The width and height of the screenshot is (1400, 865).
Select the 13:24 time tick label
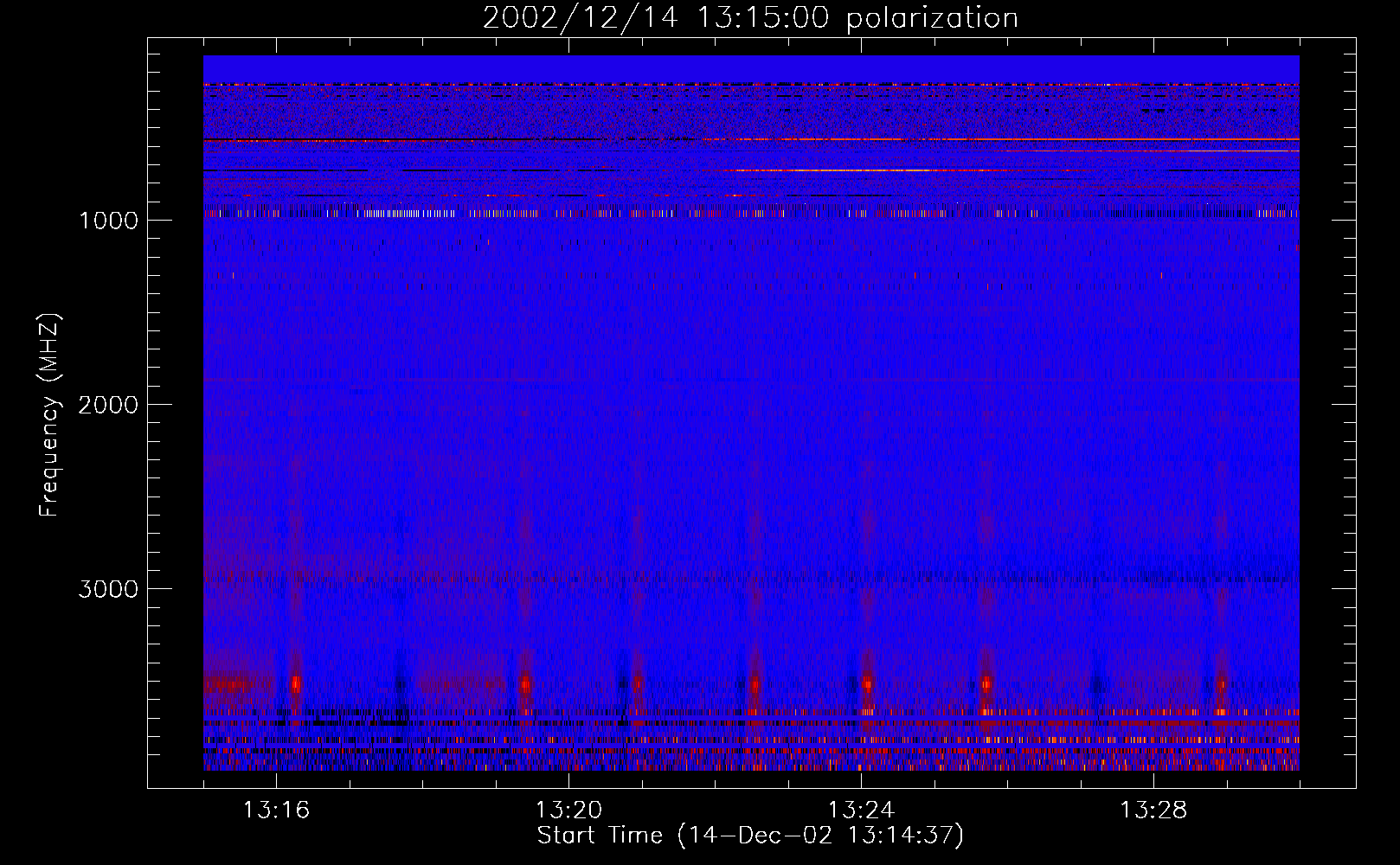pos(861,811)
